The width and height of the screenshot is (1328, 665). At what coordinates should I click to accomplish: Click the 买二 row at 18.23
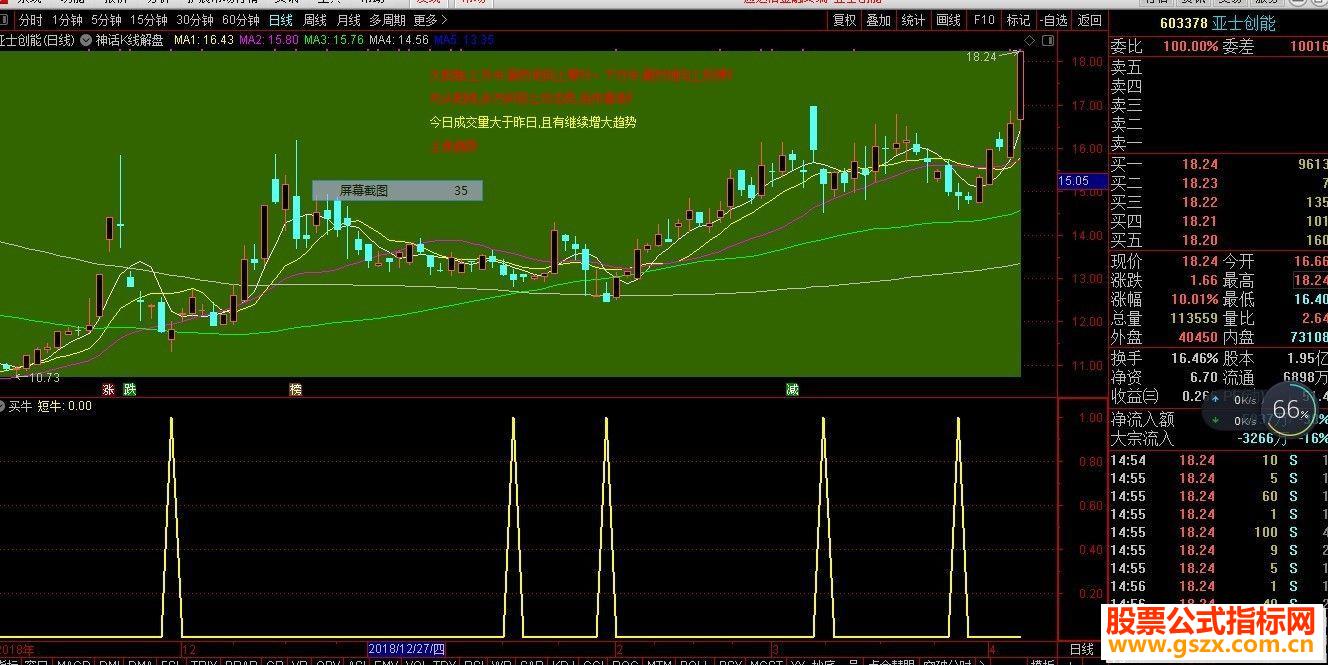(x=1219, y=183)
